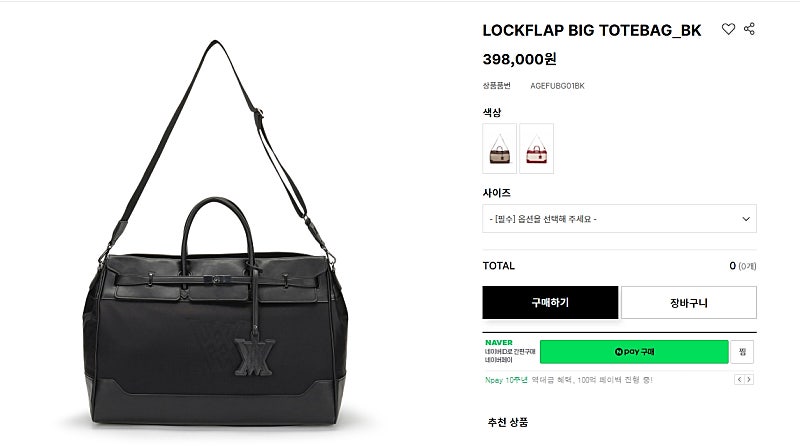Click the 추천 상품 section heading
Image resolution: width=800 pixels, height=447 pixels.
(x=508, y=422)
